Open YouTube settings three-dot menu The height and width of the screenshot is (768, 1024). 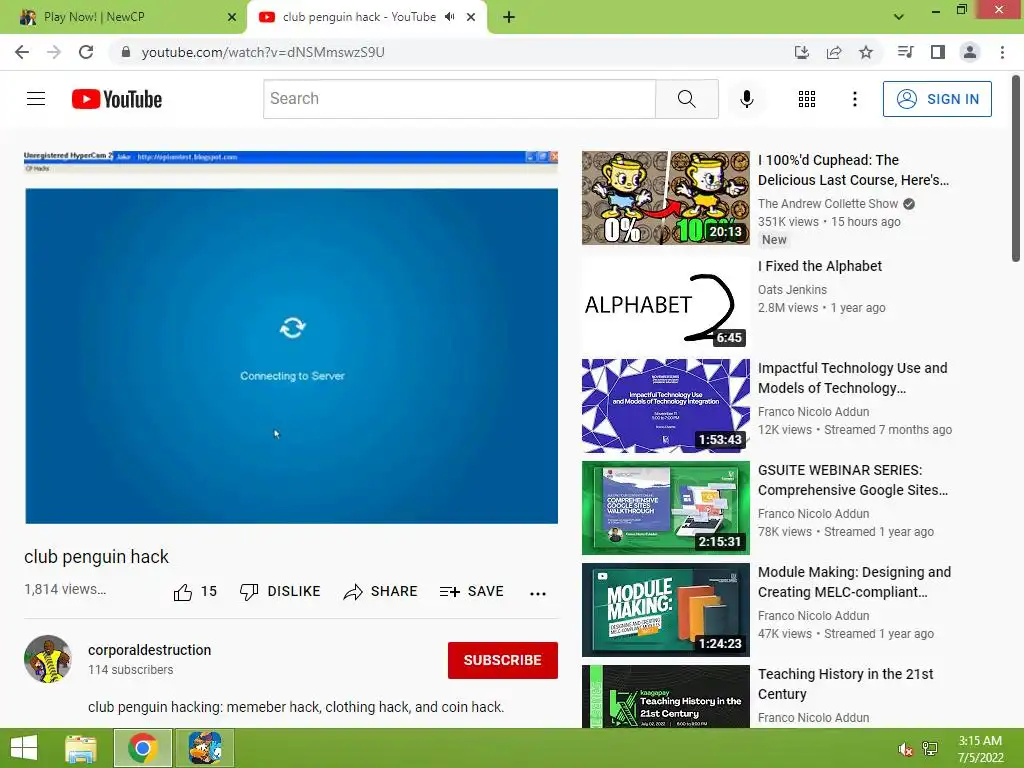coord(855,99)
